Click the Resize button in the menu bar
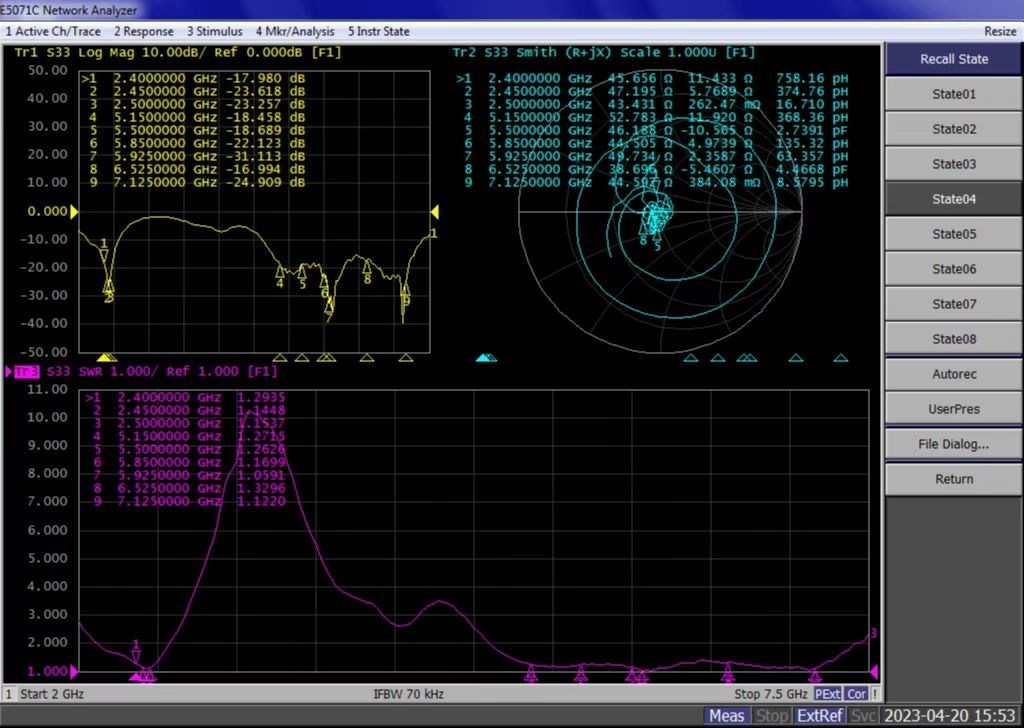 pyautogui.click(x=1000, y=31)
